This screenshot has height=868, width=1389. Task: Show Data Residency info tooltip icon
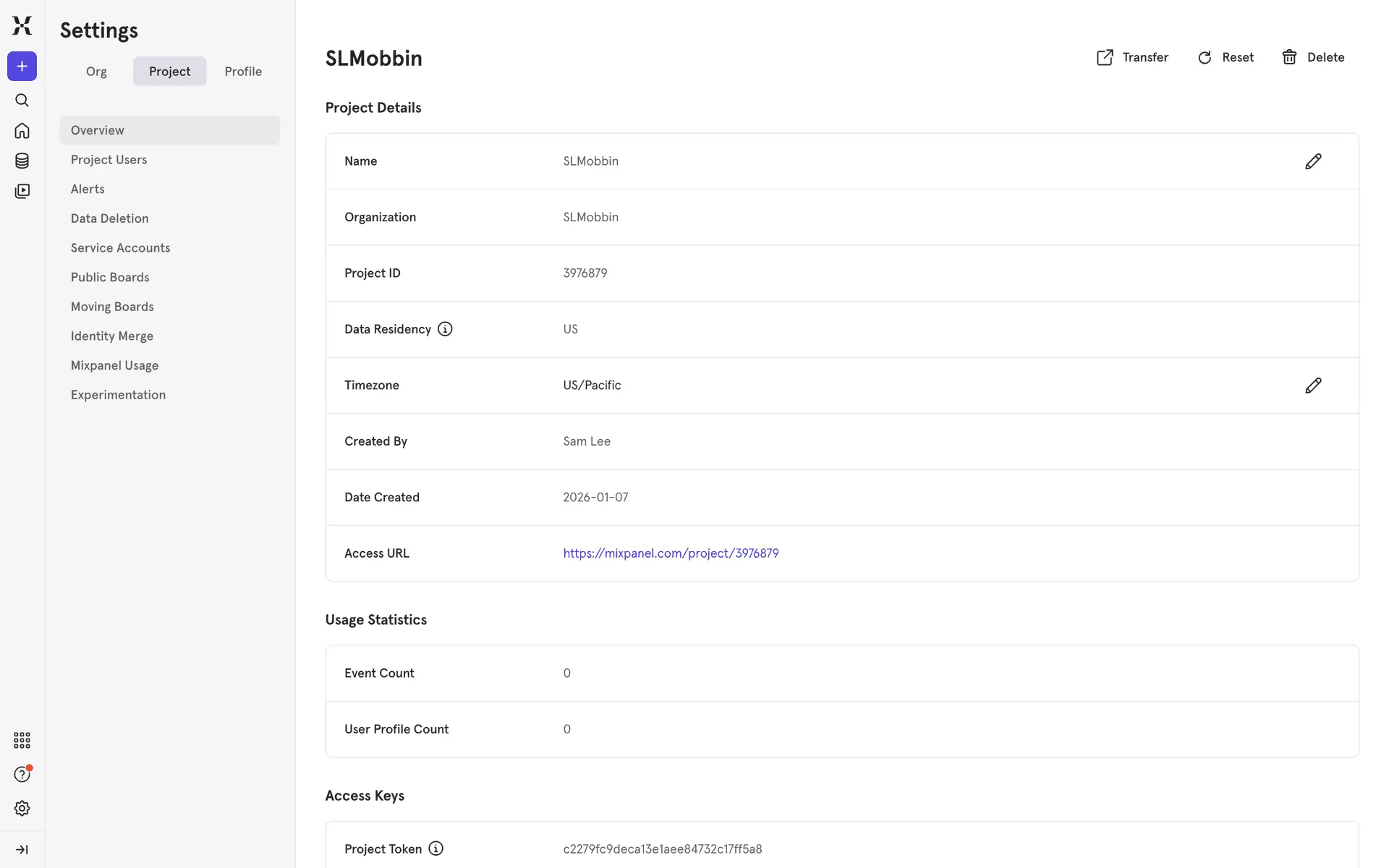pyautogui.click(x=445, y=329)
